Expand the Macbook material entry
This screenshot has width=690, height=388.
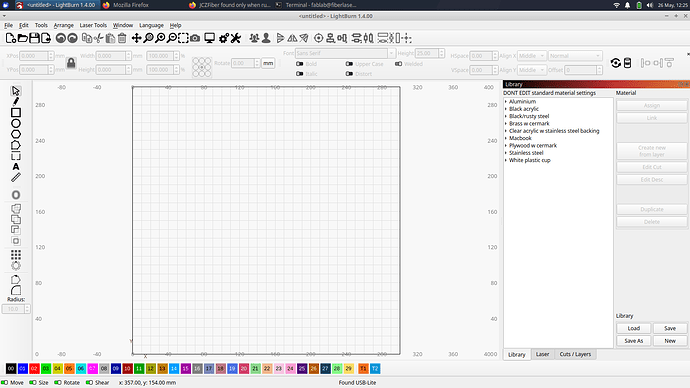click(506, 138)
